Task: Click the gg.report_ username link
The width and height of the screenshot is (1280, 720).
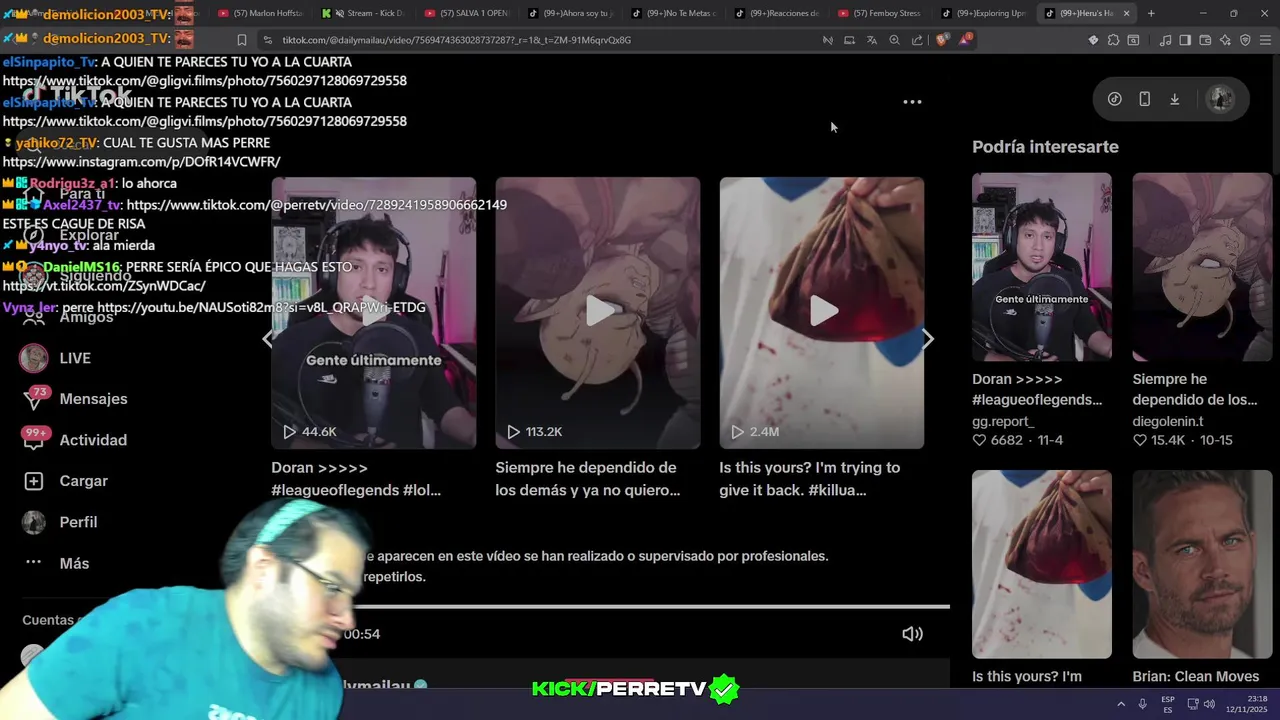Action: point(1003,422)
